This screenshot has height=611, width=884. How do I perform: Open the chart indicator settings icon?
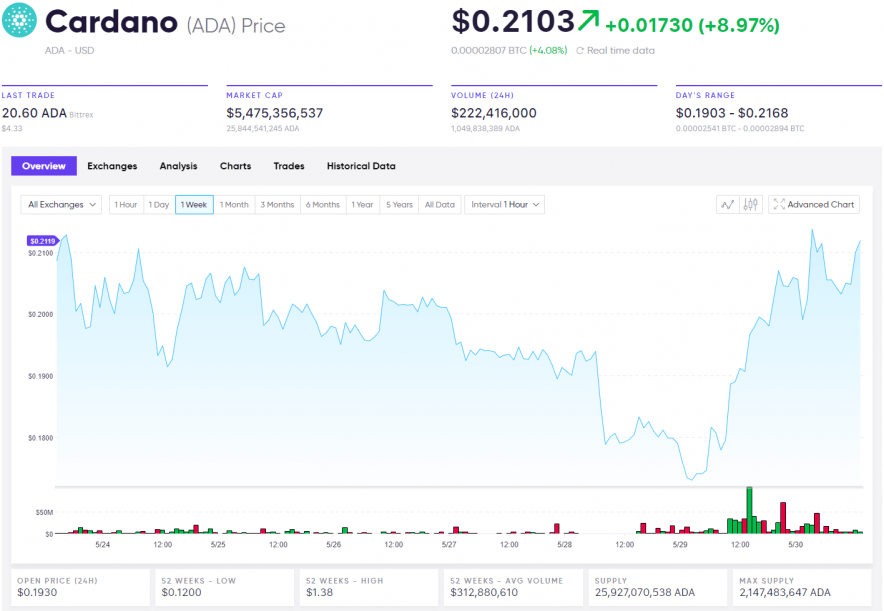coord(750,203)
